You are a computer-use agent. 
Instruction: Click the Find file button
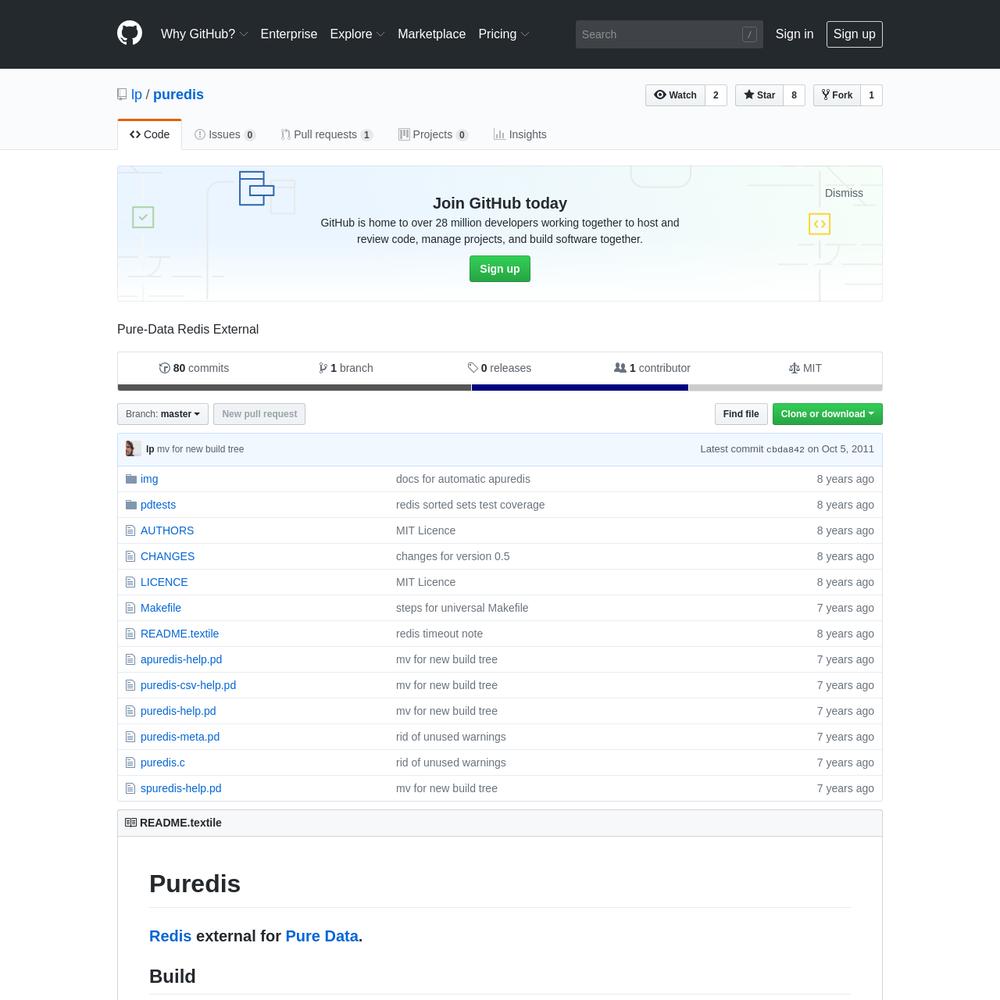(x=741, y=414)
